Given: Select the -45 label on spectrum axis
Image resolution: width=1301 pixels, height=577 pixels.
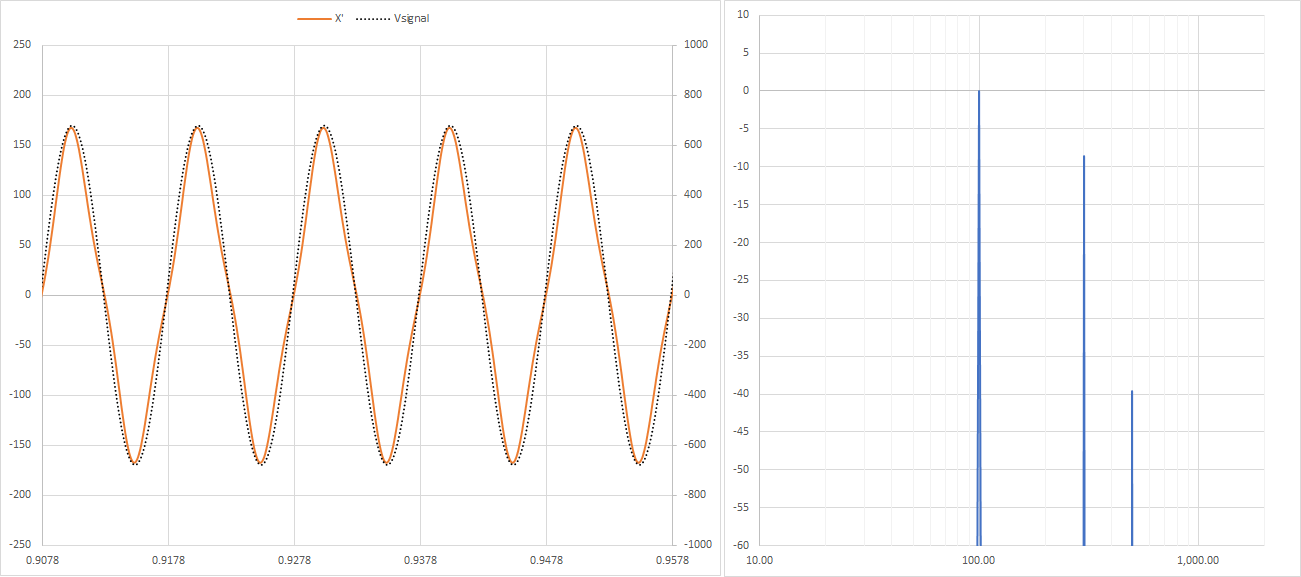Looking at the screenshot, I should click(x=741, y=431).
